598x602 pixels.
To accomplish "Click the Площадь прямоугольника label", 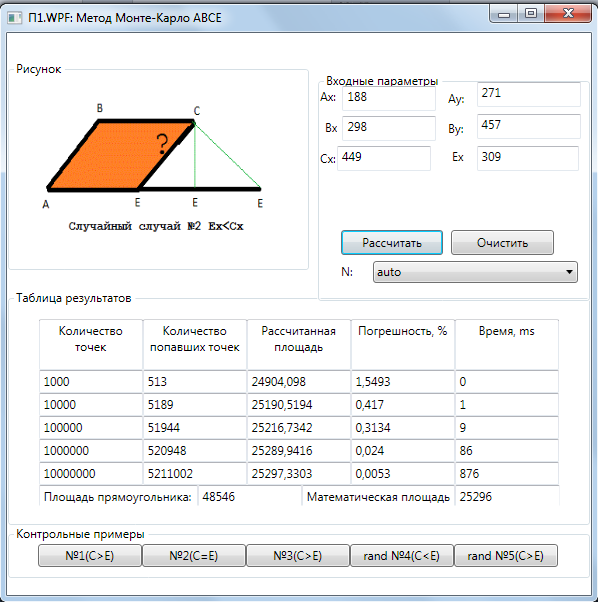I will coord(118,497).
